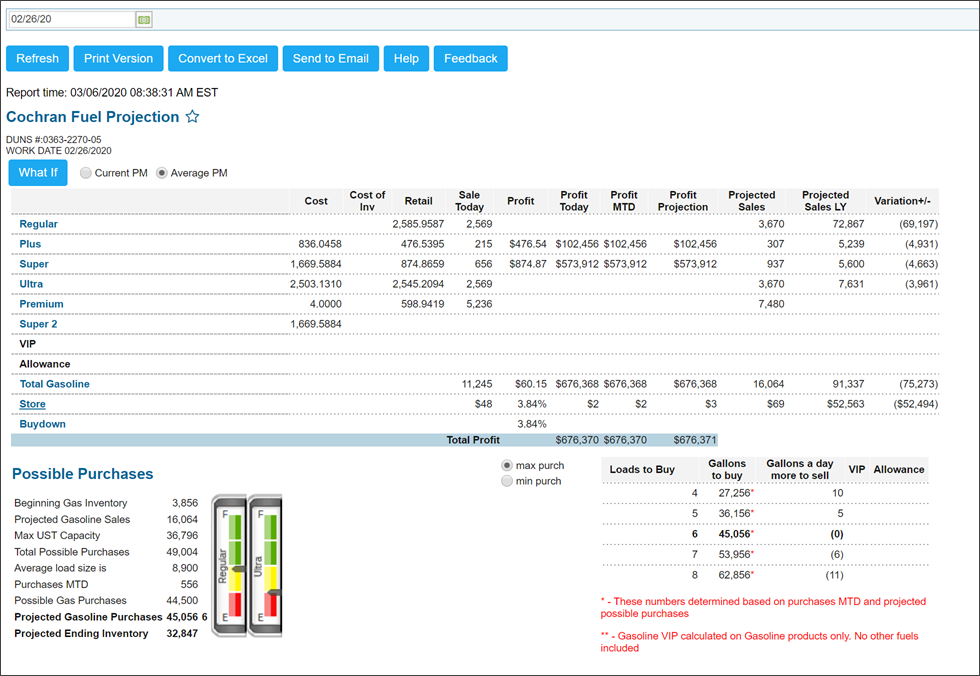
Task: Click the Average load size value 8,900
Action: [x=185, y=569]
